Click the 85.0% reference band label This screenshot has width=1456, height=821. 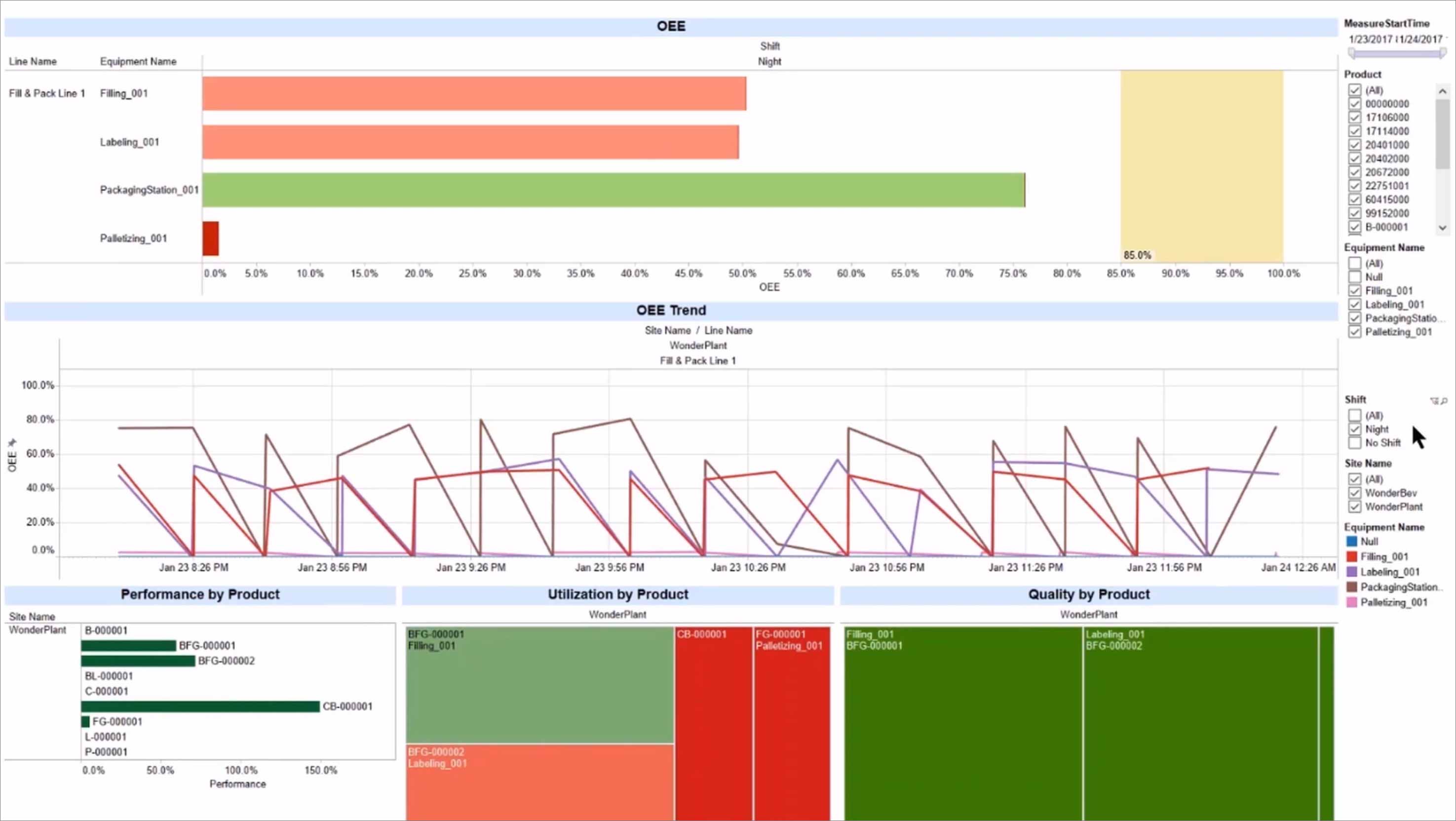(x=1137, y=255)
